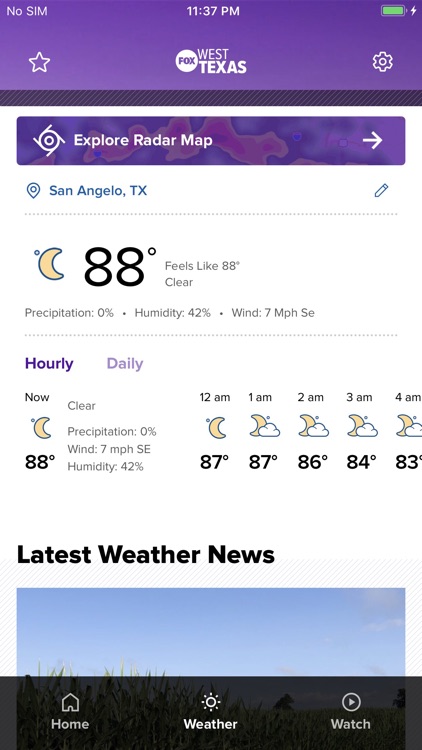Click the Explore Radar Map arrow
Image resolution: width=422 pixels, height=750 pixels.
(372, 141)
